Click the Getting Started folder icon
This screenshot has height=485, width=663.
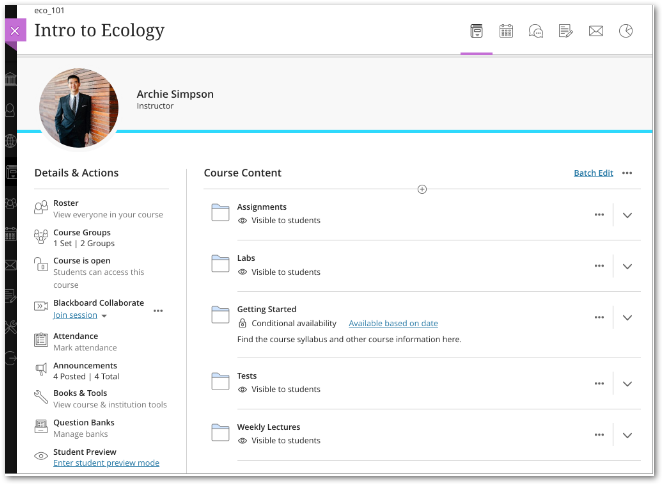tap(220, 315)
